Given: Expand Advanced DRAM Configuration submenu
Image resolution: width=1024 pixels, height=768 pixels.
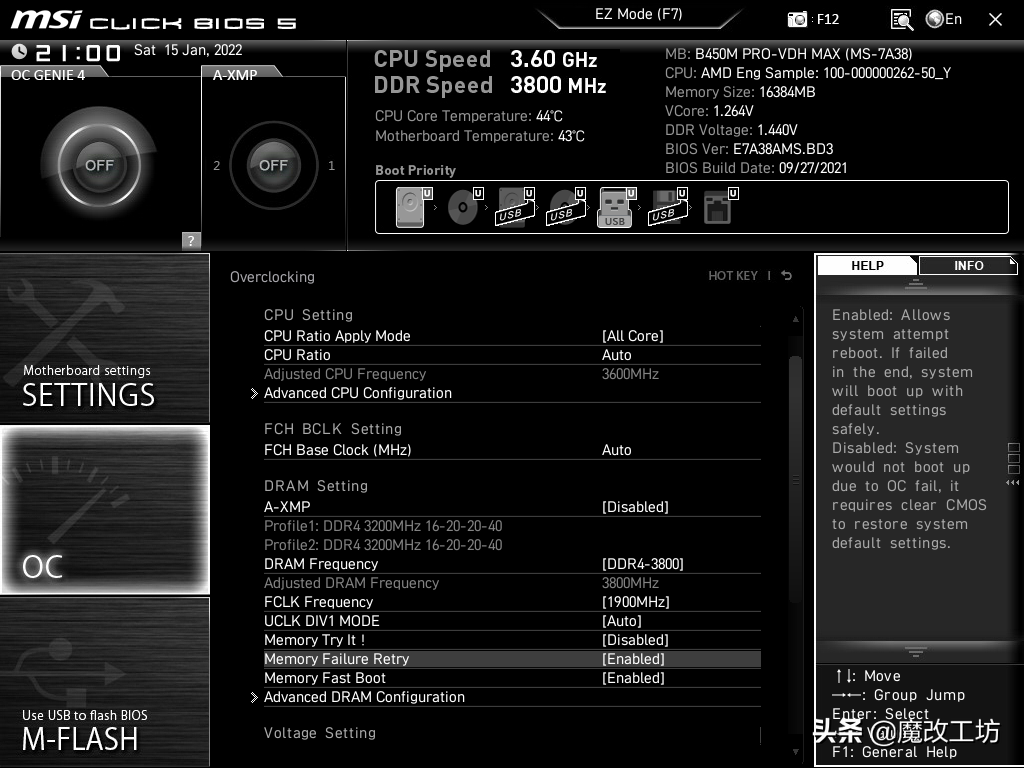Looking at the screenshot, I should 364,697.
